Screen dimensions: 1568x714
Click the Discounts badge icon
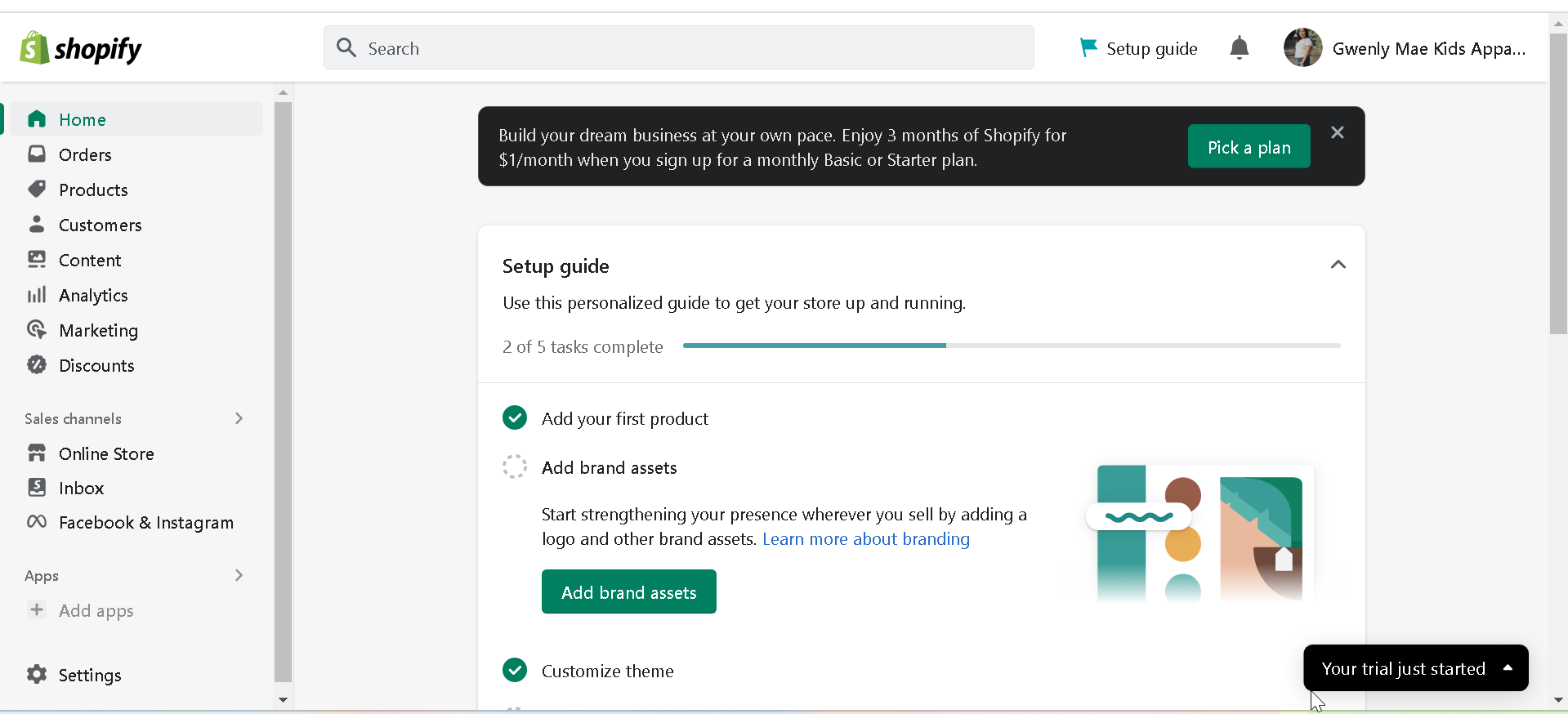(37, 365)
